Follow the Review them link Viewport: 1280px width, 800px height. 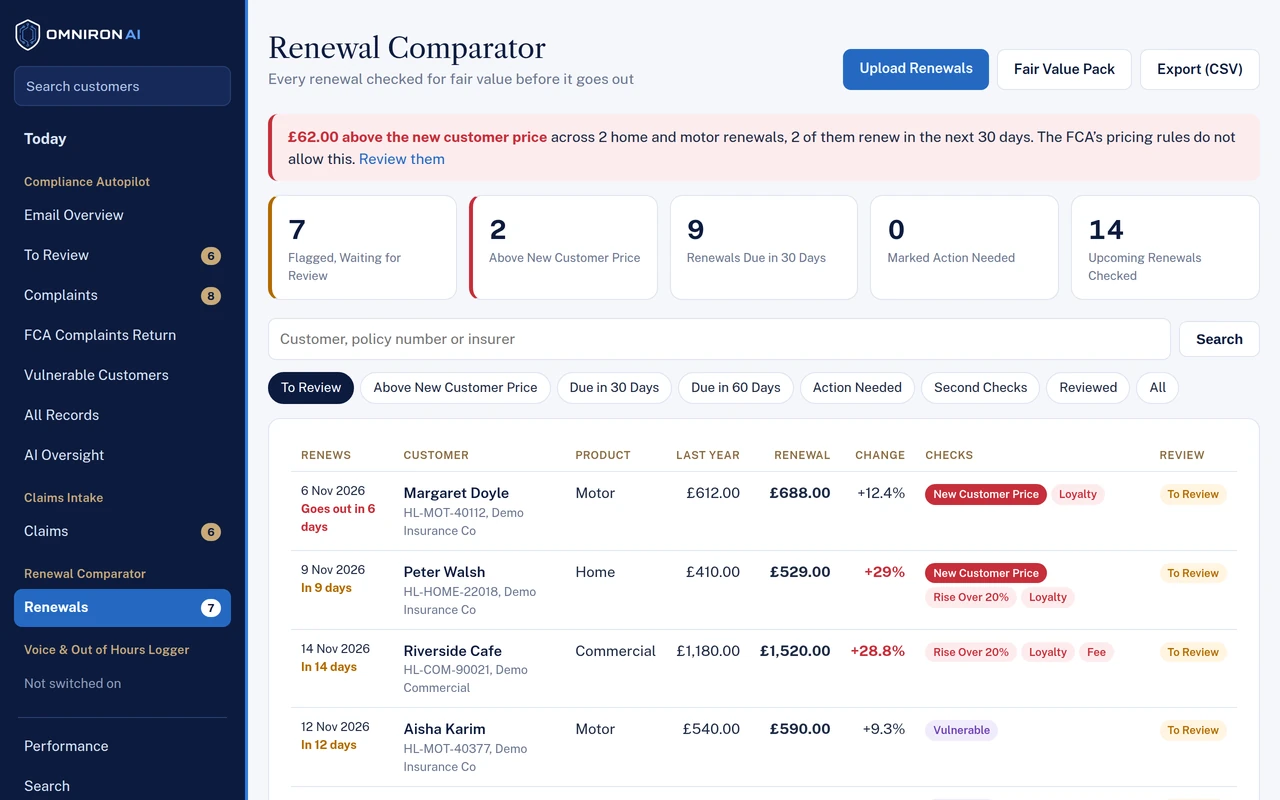pos(402,159)
